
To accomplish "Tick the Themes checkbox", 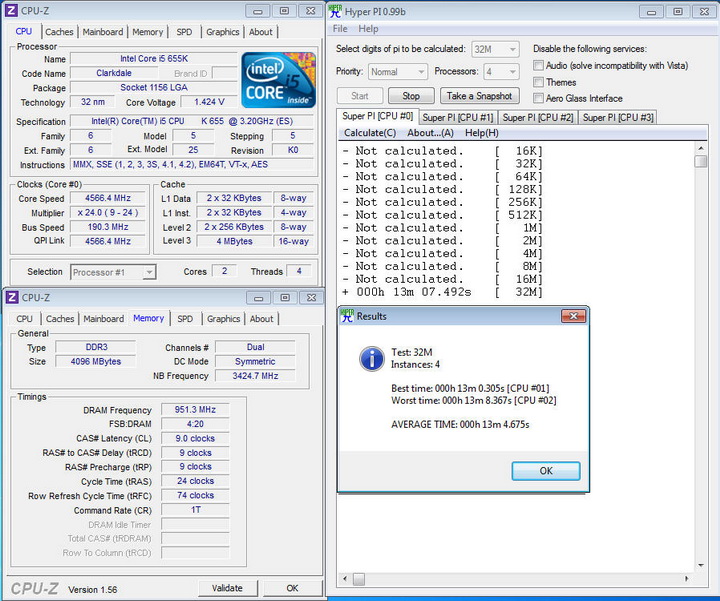I will (x=538, y=82).
